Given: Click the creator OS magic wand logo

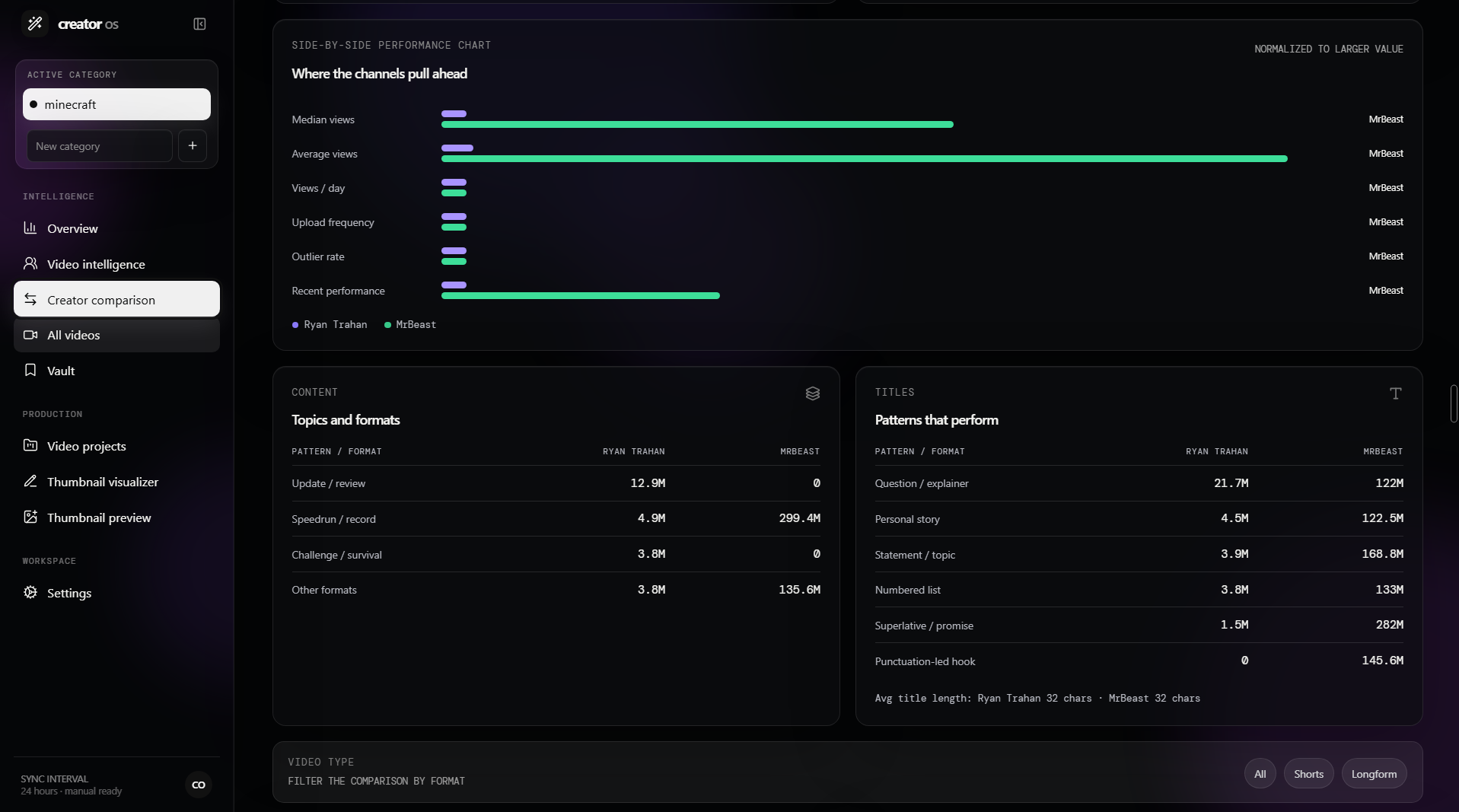Looking at the screenshot, I should click(35, 24).
